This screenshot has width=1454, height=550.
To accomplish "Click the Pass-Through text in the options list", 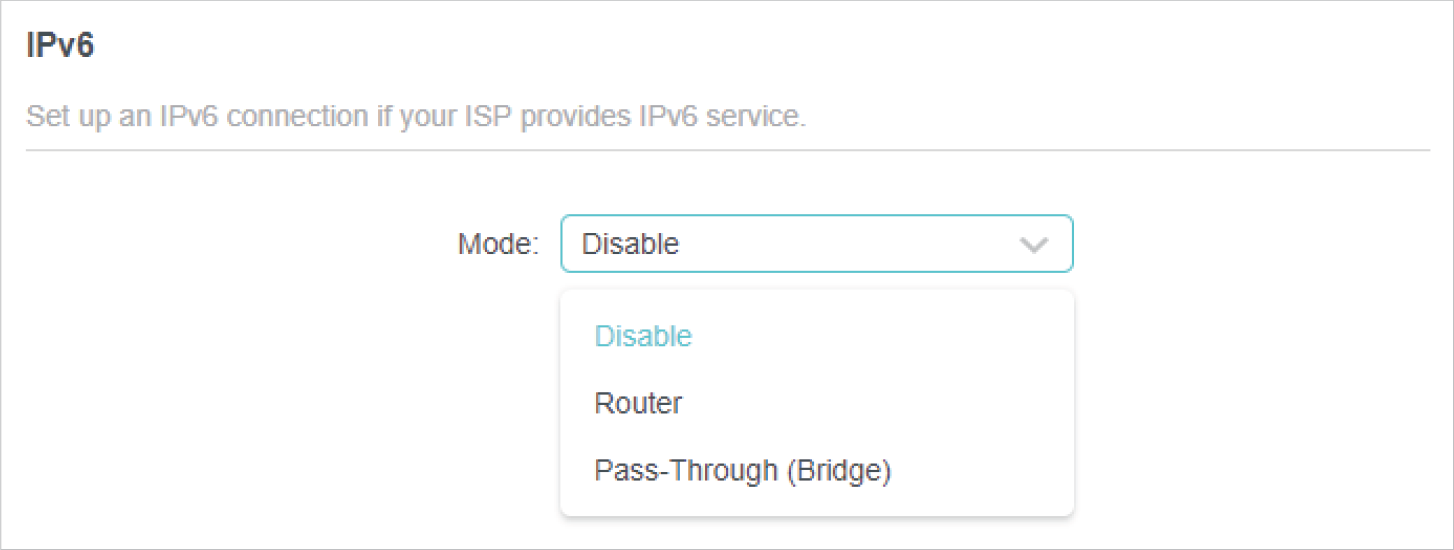I will point(685,470).
